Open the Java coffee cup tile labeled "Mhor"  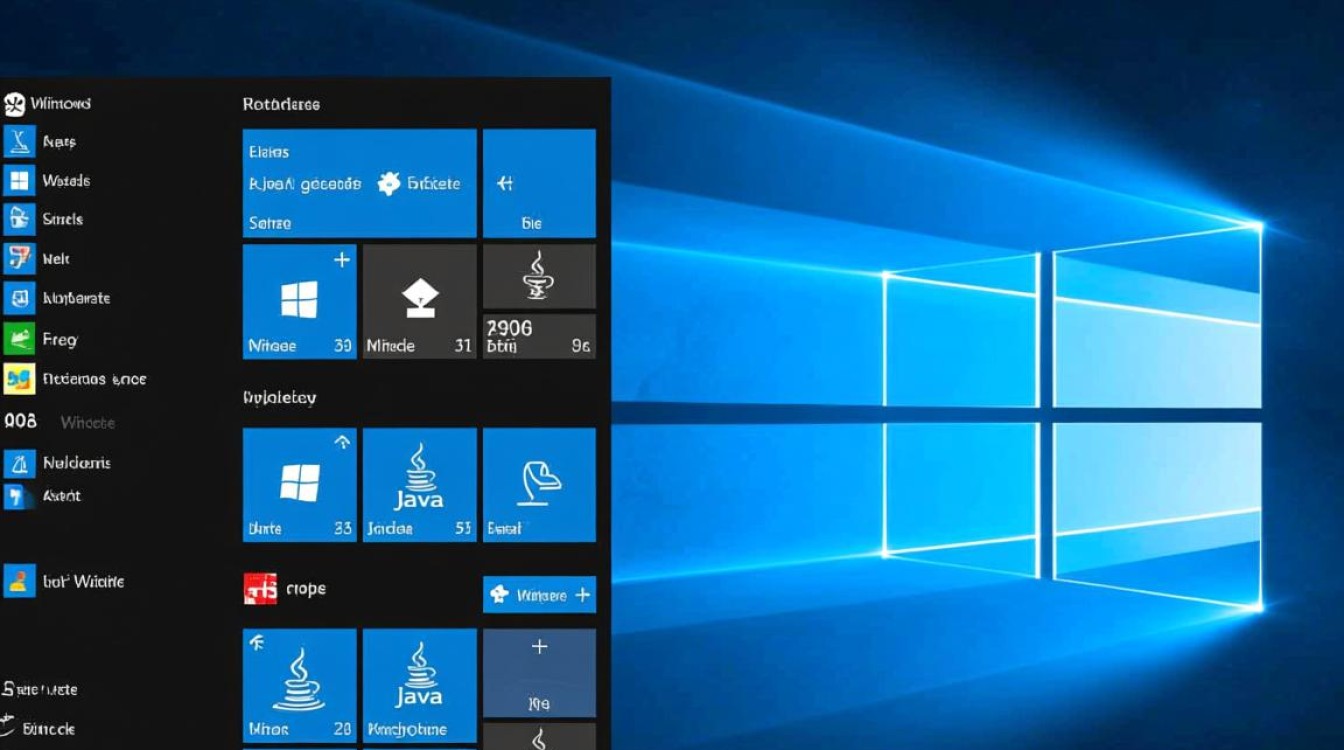click(299, 685)
